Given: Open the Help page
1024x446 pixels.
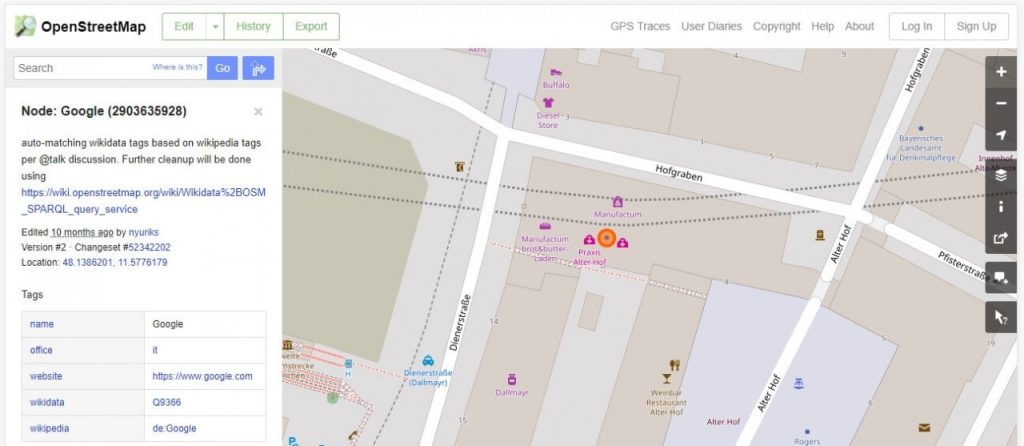Looking at the screenshot, I should tap(822, 26).
